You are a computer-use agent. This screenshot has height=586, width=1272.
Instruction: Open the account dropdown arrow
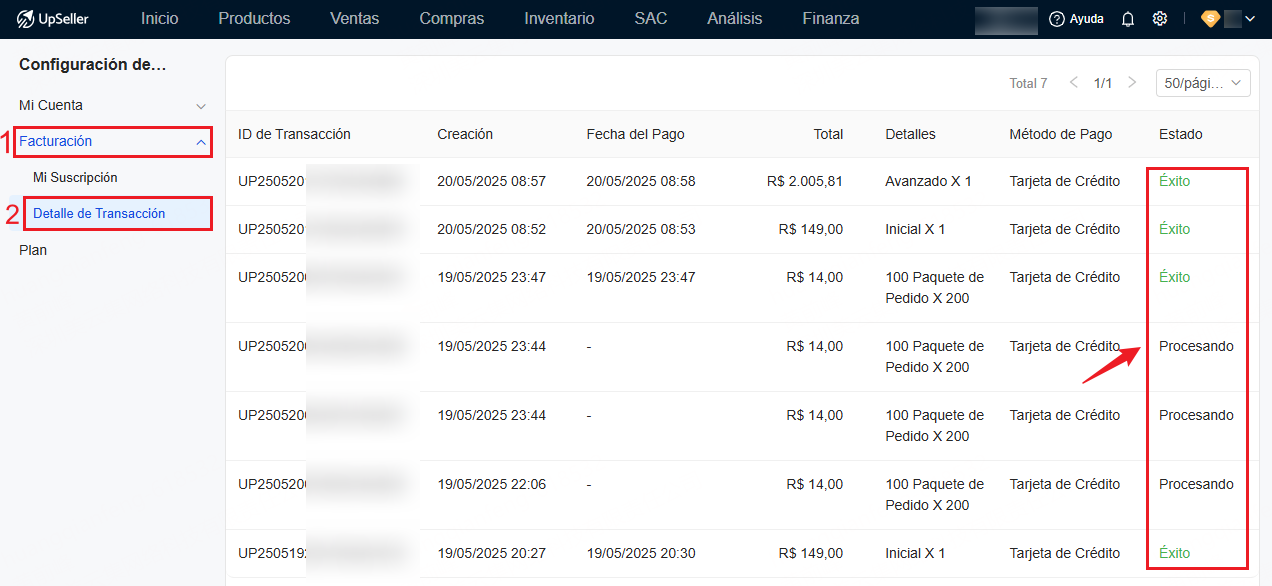click(x=1249, y=19)
